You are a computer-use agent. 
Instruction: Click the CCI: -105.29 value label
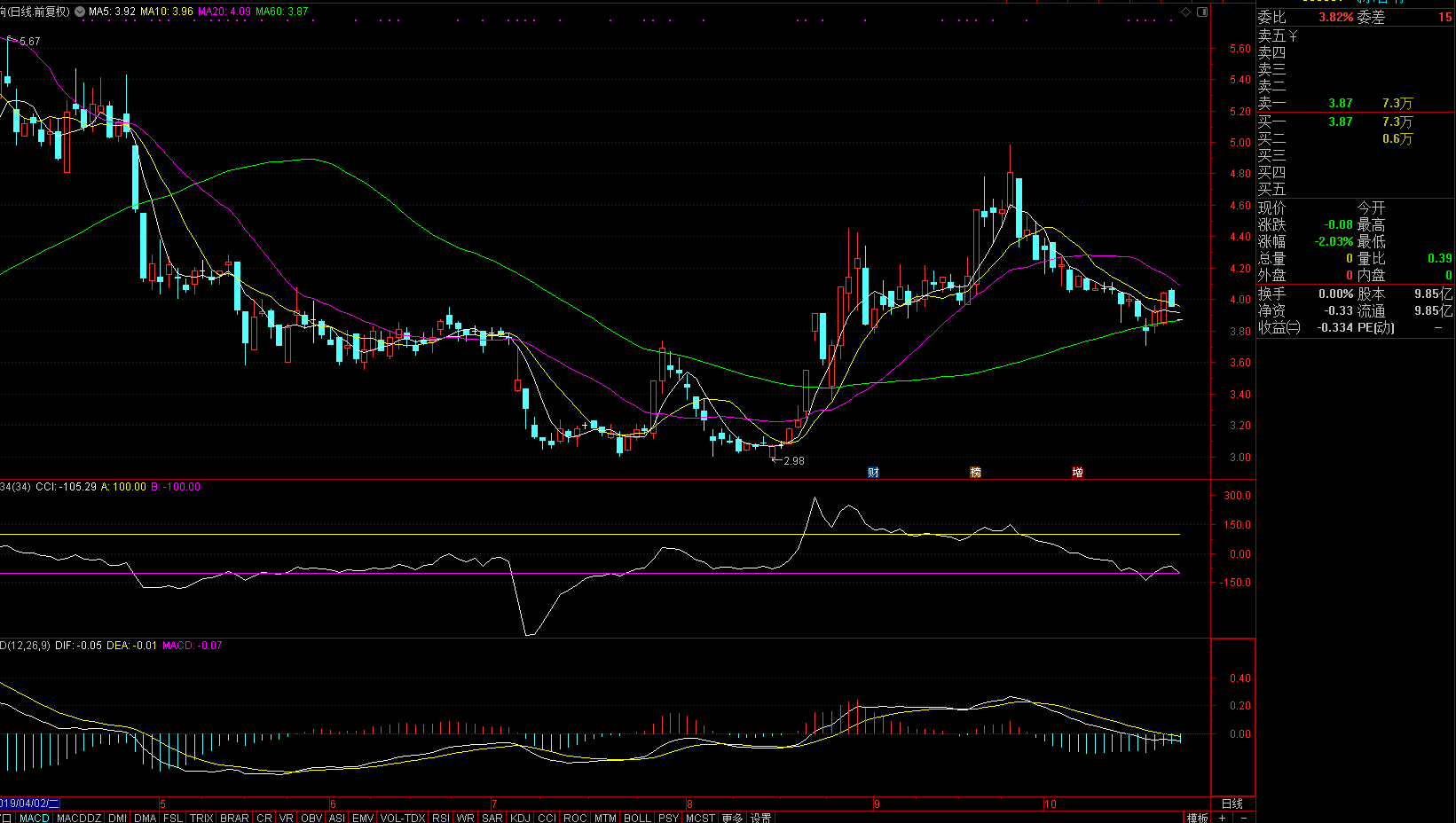tap(66, 487)
